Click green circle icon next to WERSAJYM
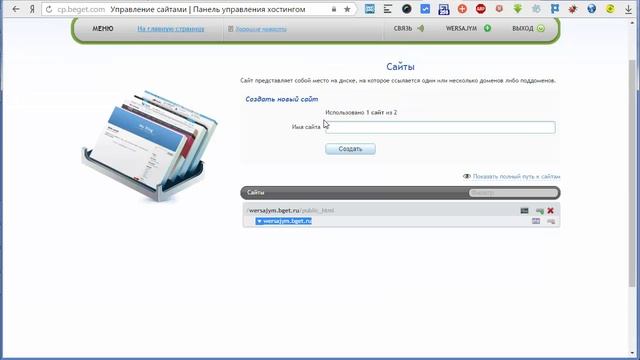The height and width of the screenshot is (360, 640). pos(487,28)
